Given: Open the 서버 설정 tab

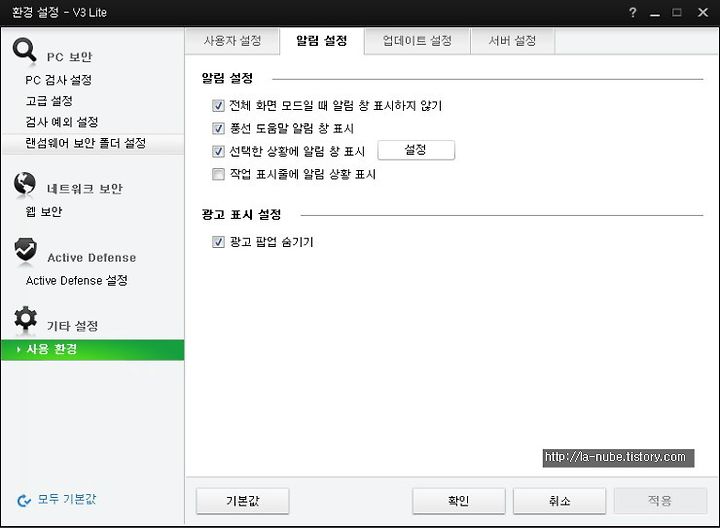Looking at the screenshot, I should tap(512, 41).
